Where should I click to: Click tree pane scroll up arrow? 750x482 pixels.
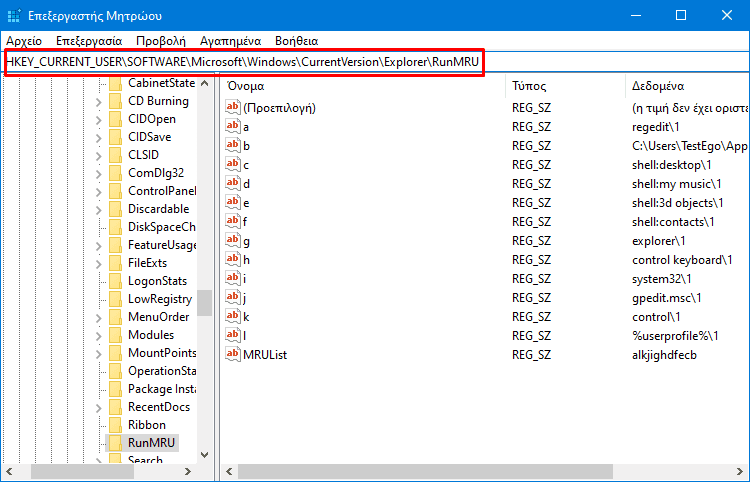205,83
